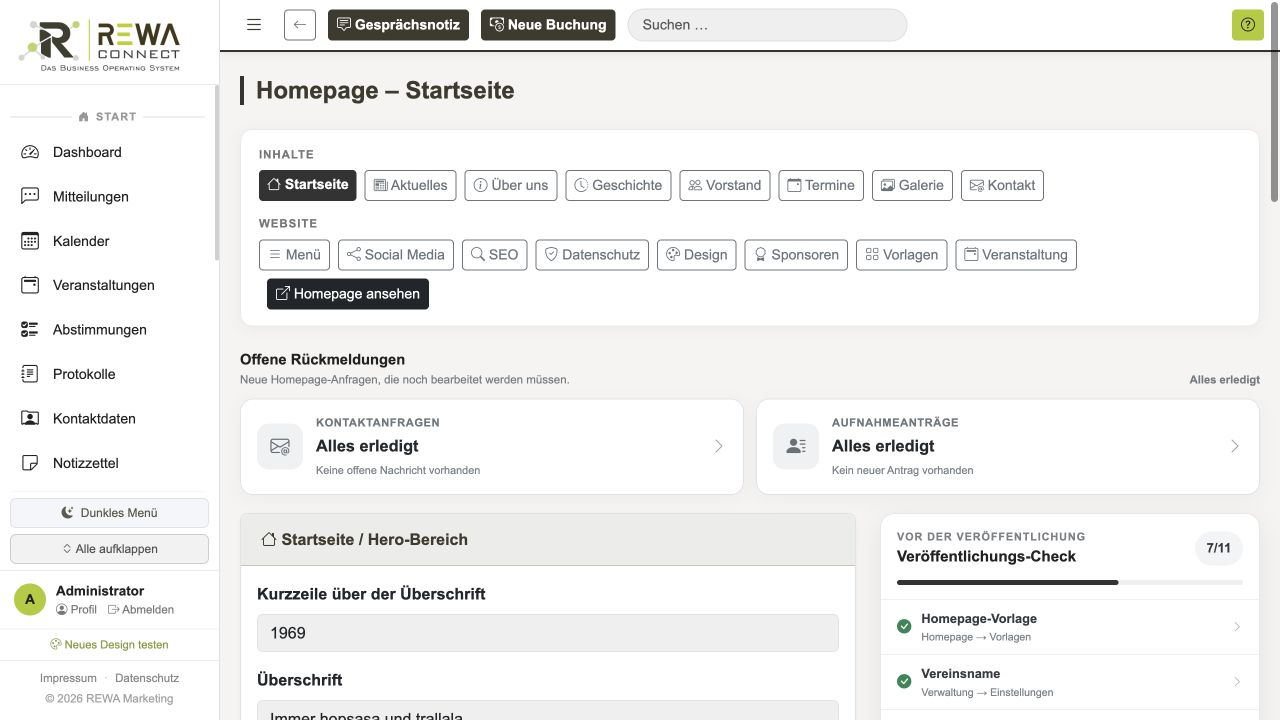Open Social Media settings
Screen dimensions: 1280x720
click(396, 255)
